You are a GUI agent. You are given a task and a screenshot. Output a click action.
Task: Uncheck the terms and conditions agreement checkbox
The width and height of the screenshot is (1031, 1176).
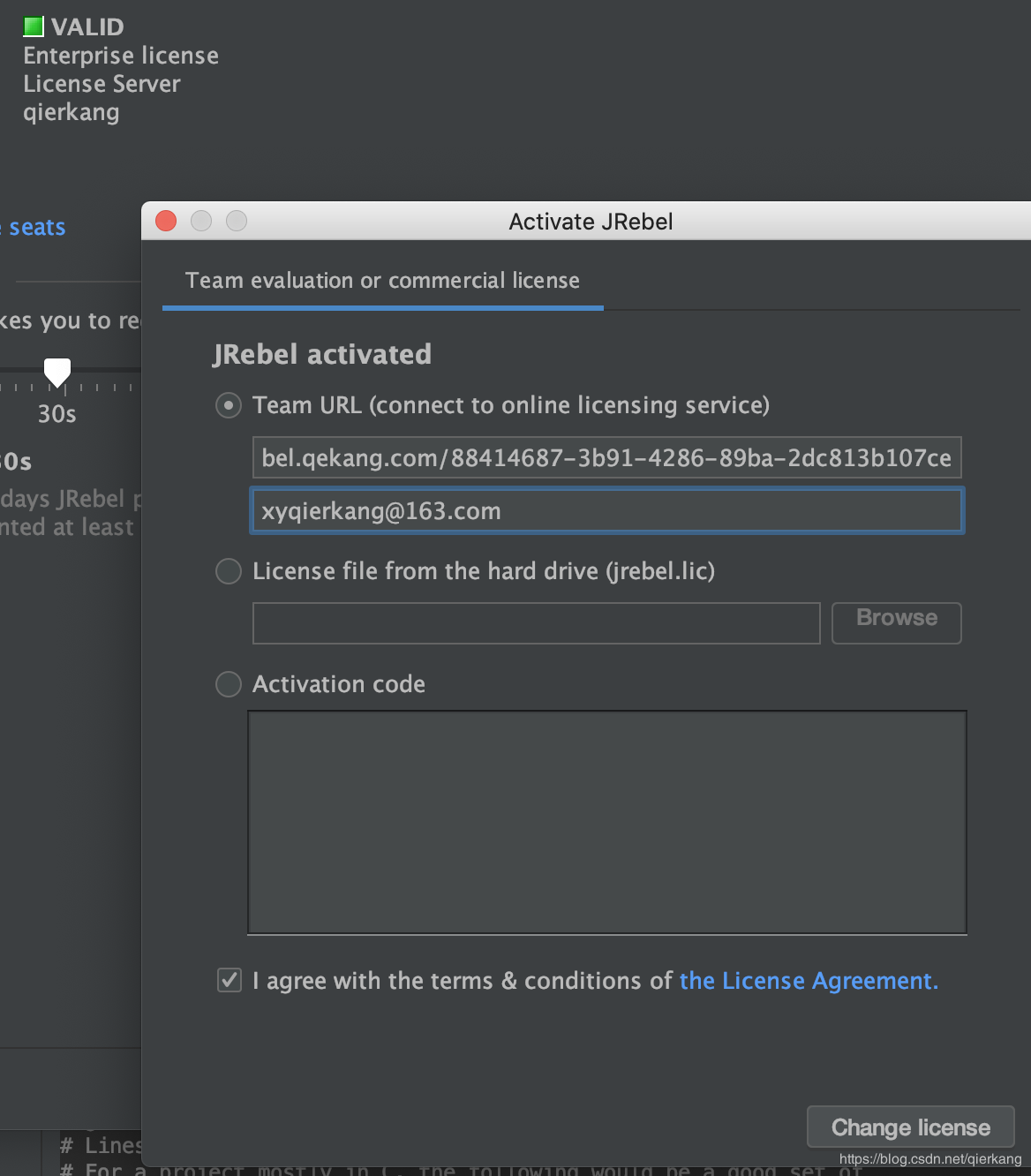(x=230, y=980)
